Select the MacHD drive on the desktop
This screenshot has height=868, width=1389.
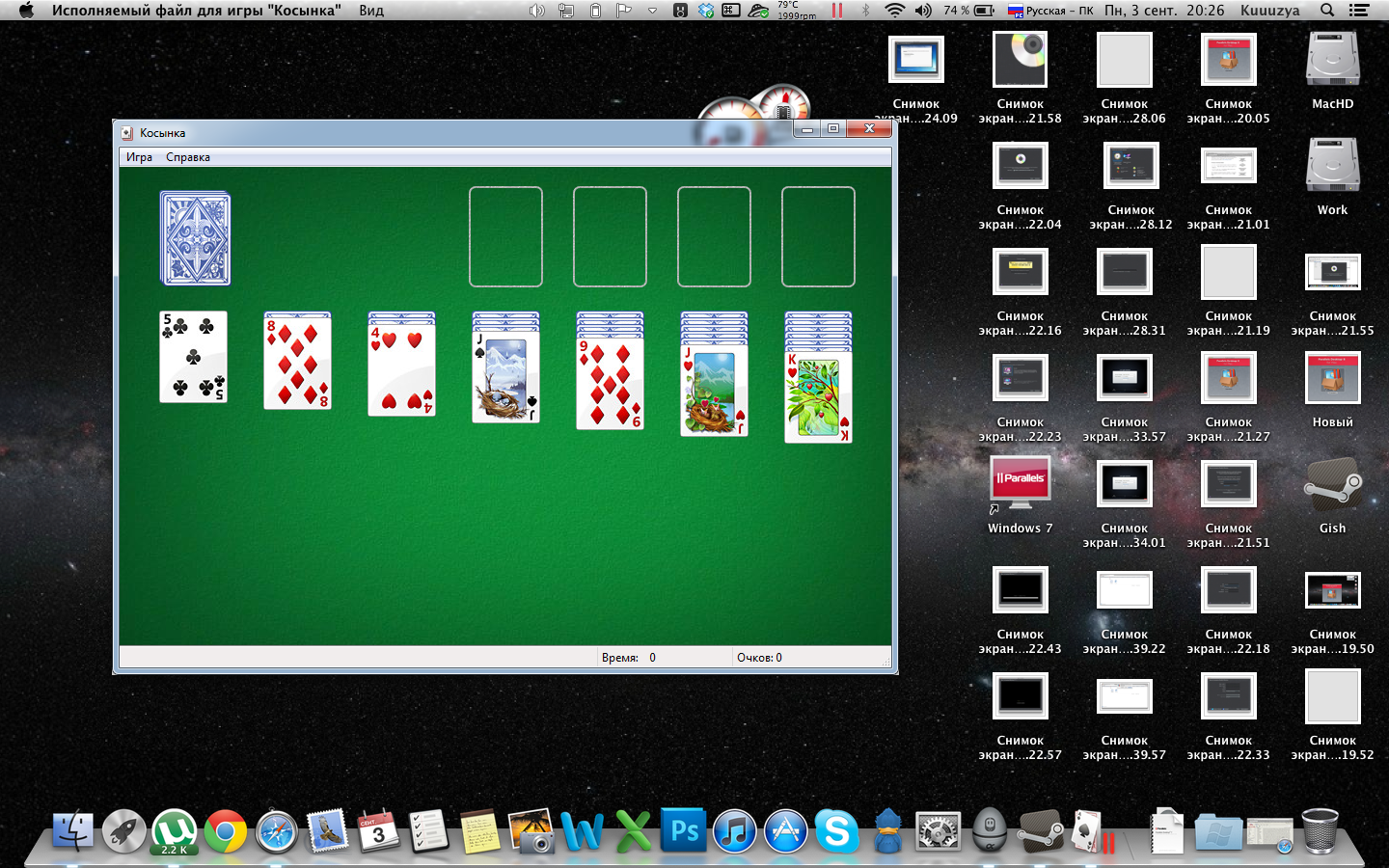(x=1332, y=70)
